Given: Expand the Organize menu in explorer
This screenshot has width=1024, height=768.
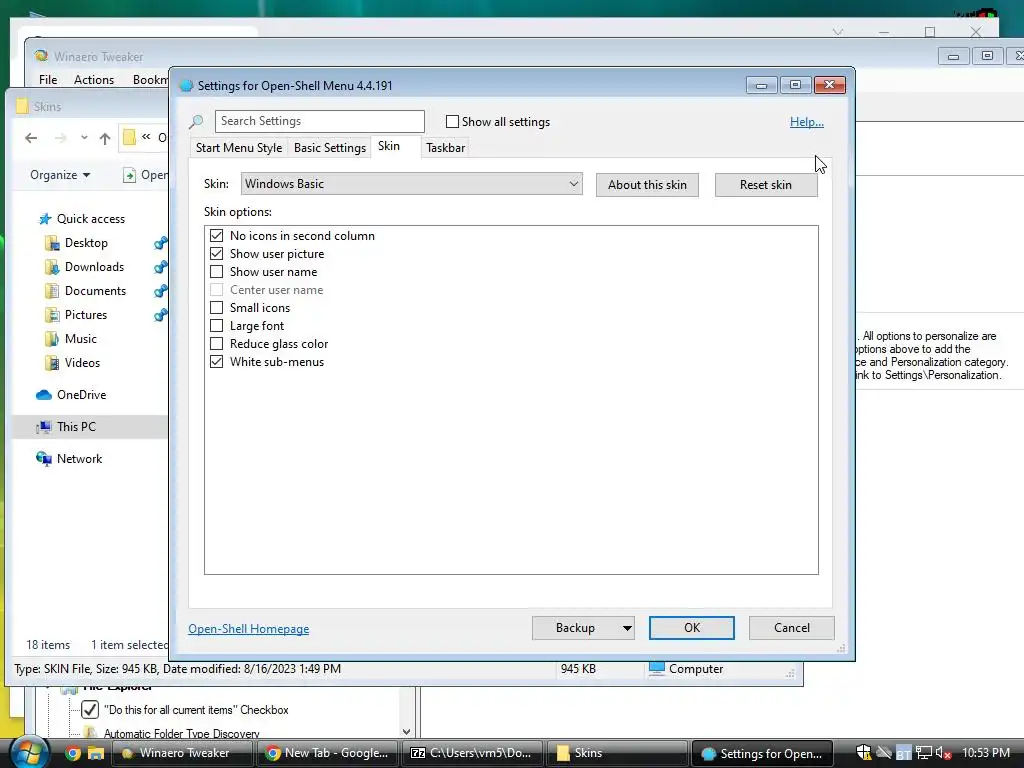Looking at the screenshot, I should click(x=60, y=175).
